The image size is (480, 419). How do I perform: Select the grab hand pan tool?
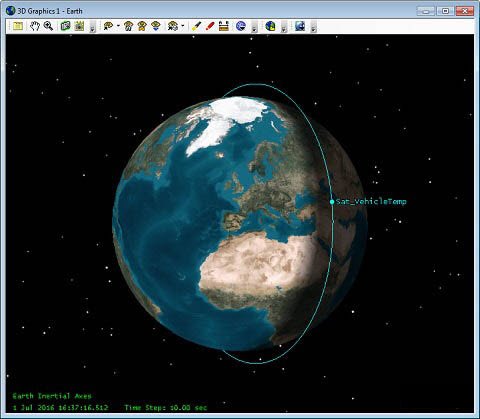tap(35, 26)
